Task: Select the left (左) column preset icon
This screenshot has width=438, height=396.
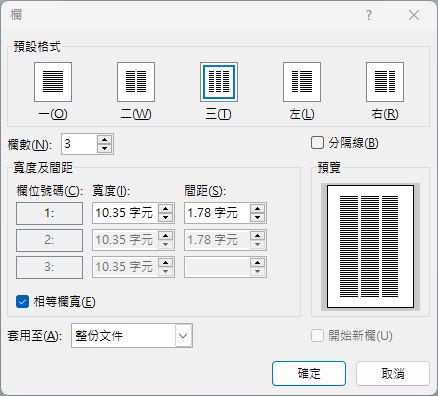Action: coord(302,82)
